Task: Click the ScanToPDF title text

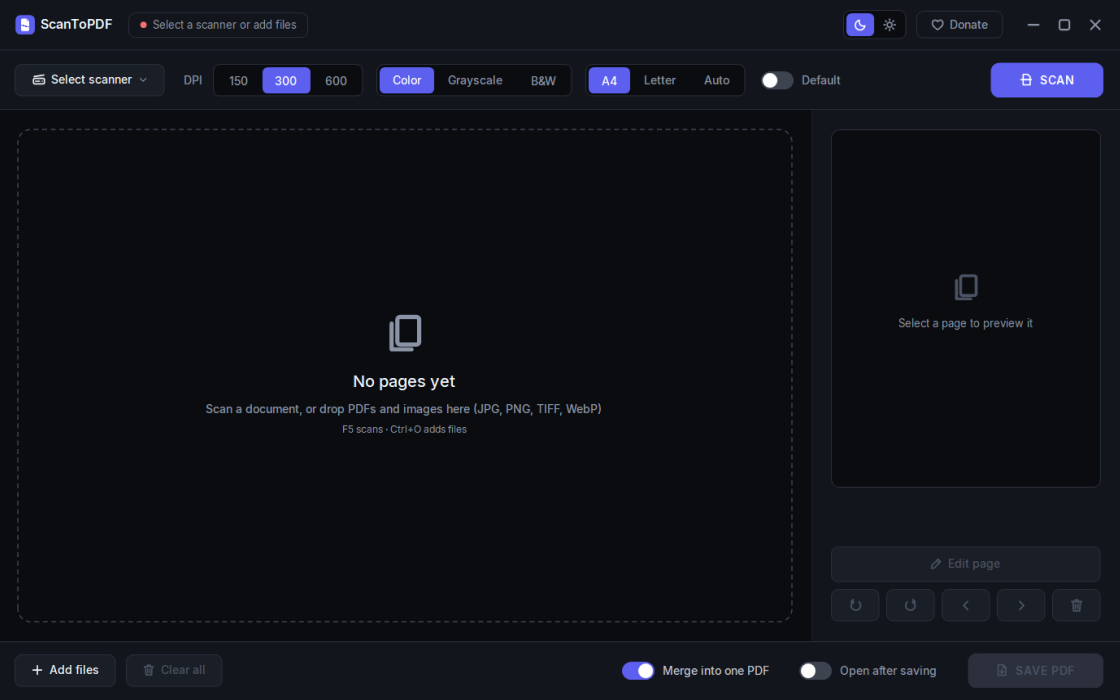Action: (76, 24)
